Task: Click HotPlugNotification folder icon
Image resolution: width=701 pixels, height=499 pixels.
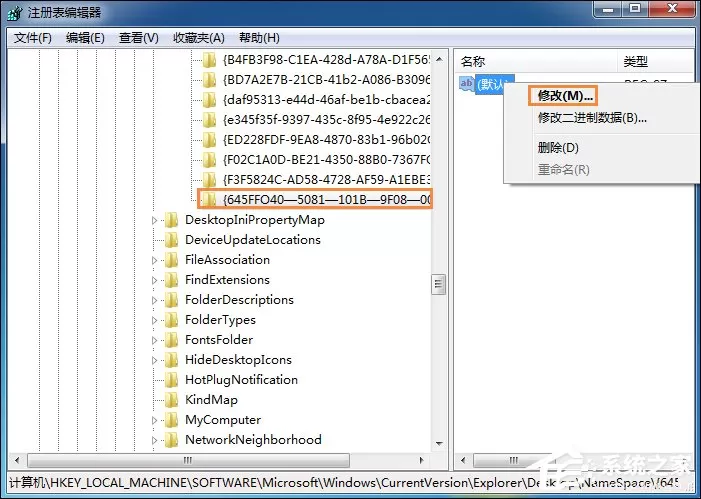Action: point(171,380)
